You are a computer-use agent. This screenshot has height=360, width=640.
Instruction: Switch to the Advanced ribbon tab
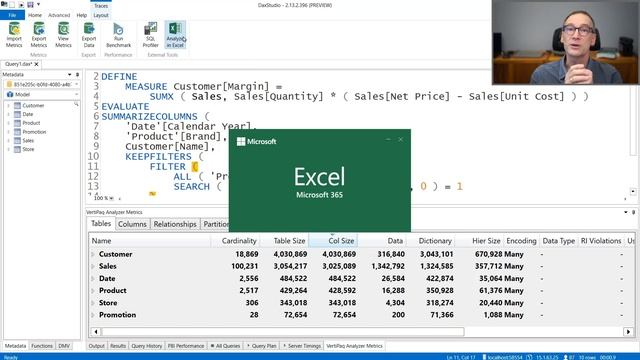59,15
